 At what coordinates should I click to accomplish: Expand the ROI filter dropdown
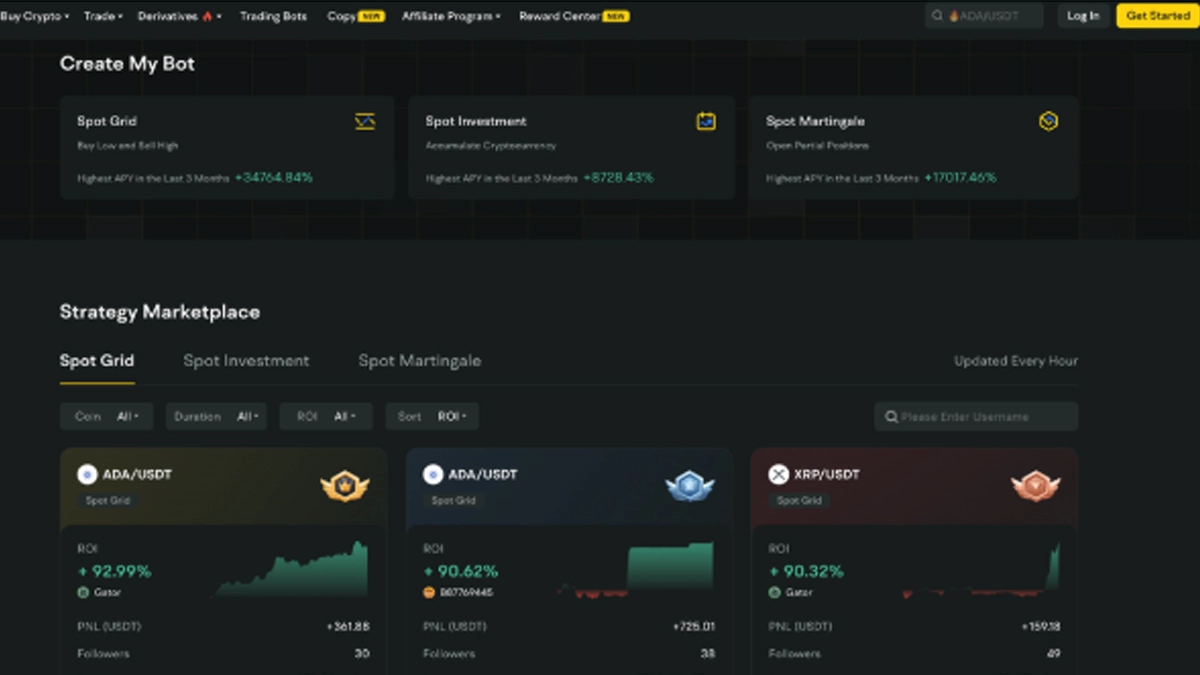point(326,416)
